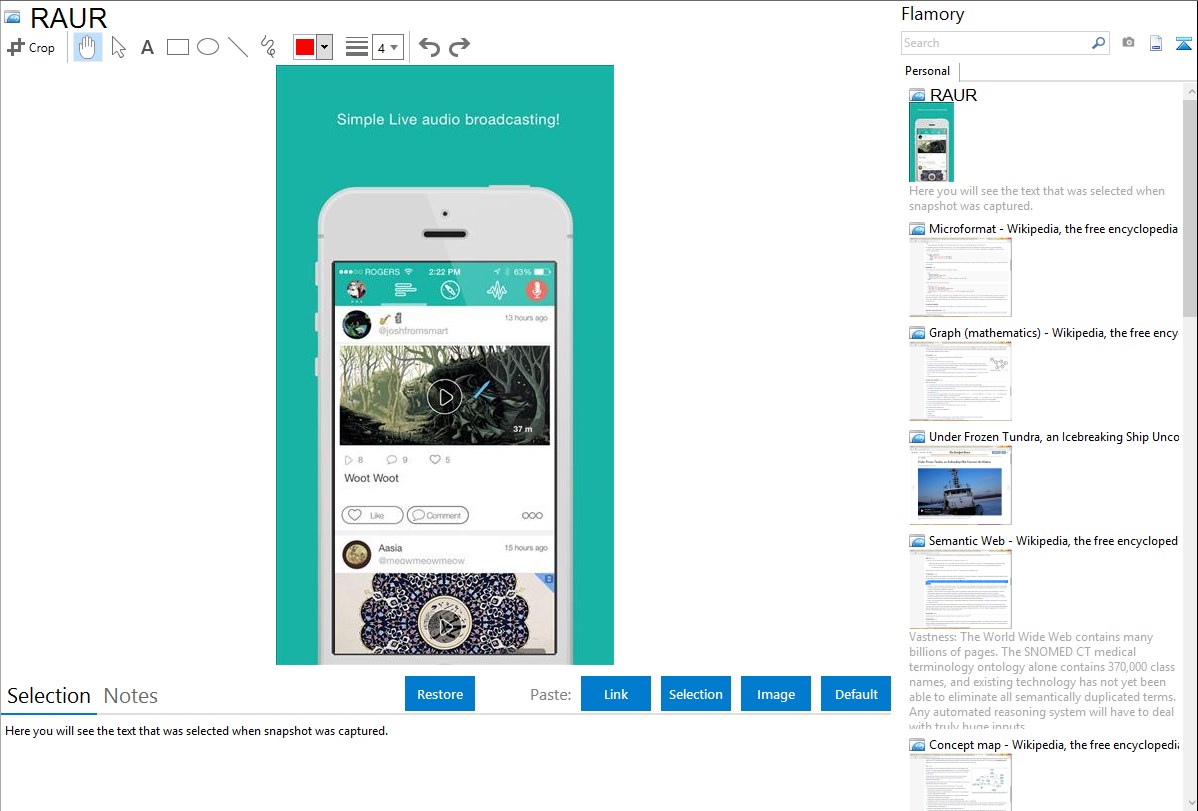The height and width of the screenshot is (811, 1198).
Task: Click the Flamory search field
Action: coord(995,43)
